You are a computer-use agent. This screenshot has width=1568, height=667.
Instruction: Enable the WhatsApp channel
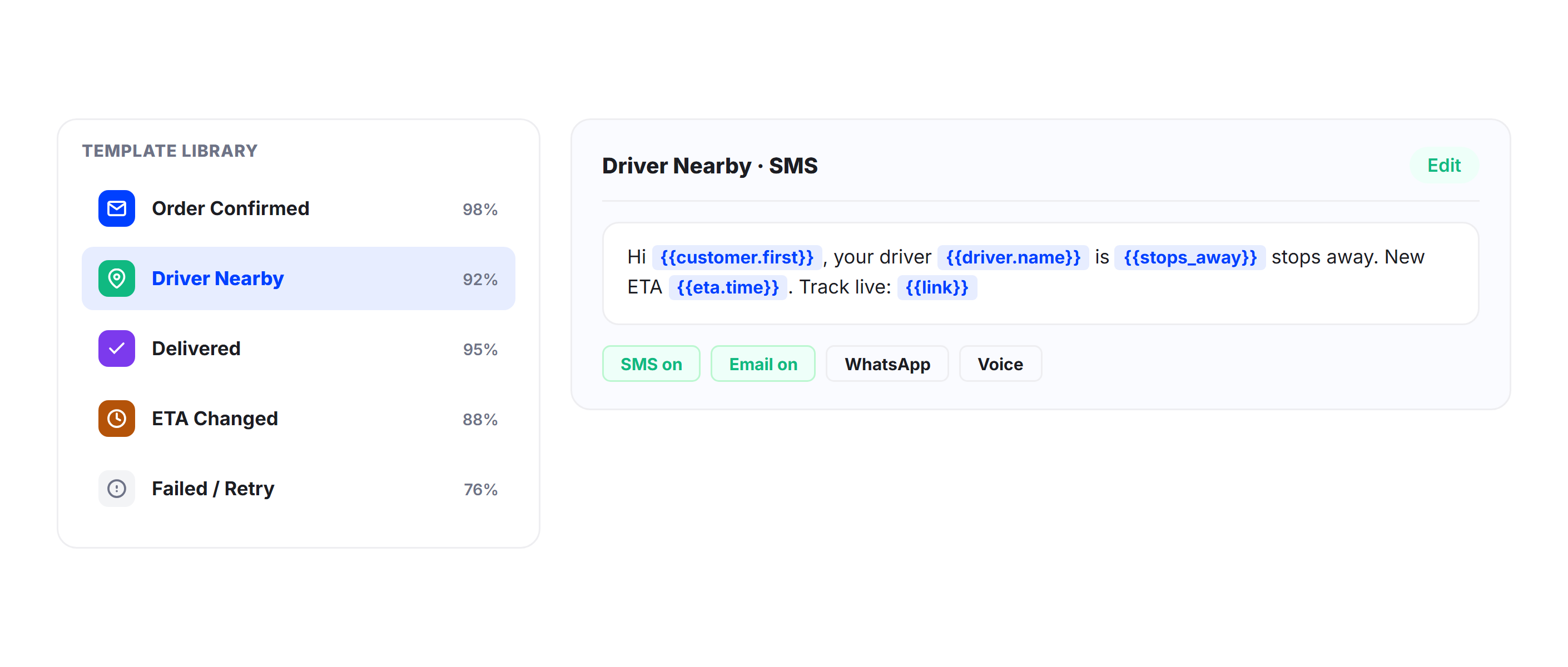point(887,364)
